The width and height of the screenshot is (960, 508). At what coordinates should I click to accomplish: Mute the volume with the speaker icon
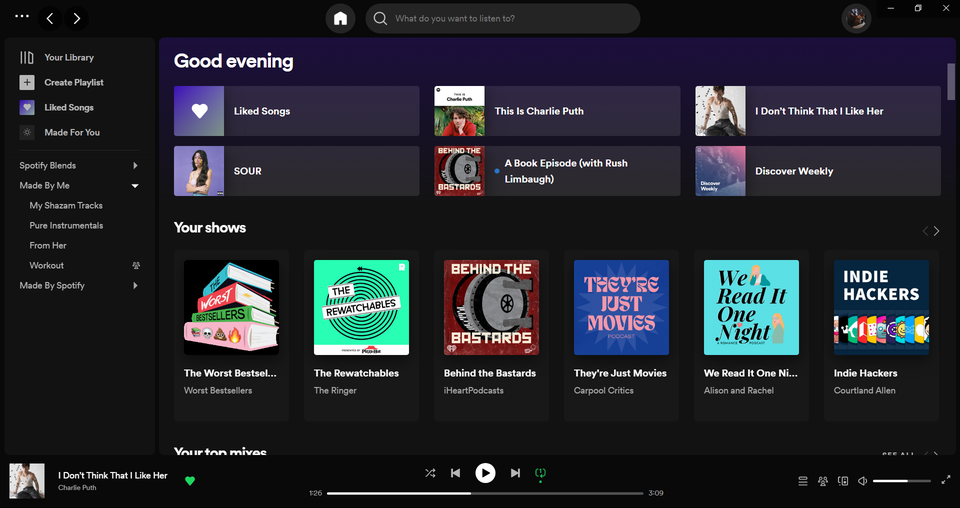pyautogui.click(x=863, y=481)
